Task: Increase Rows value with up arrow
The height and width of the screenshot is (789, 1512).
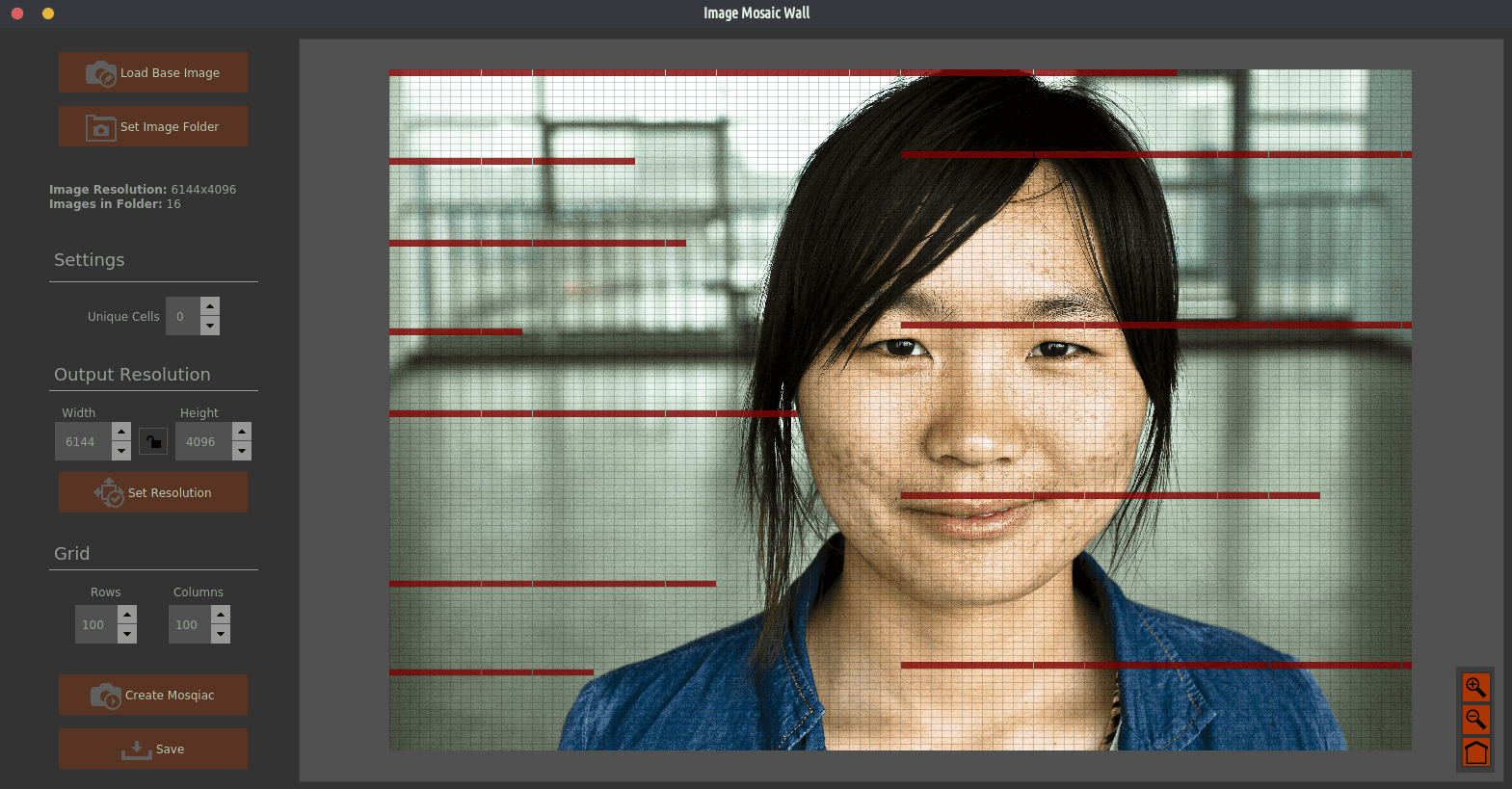Action: (127, 615)
